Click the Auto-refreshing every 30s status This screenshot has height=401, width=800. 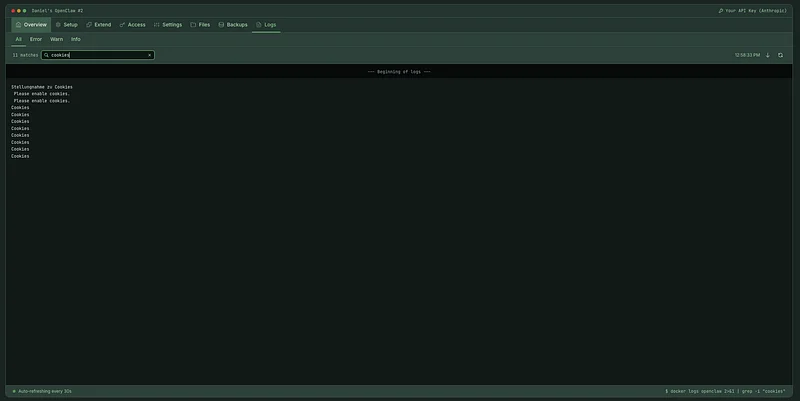(x=42, y=391)
